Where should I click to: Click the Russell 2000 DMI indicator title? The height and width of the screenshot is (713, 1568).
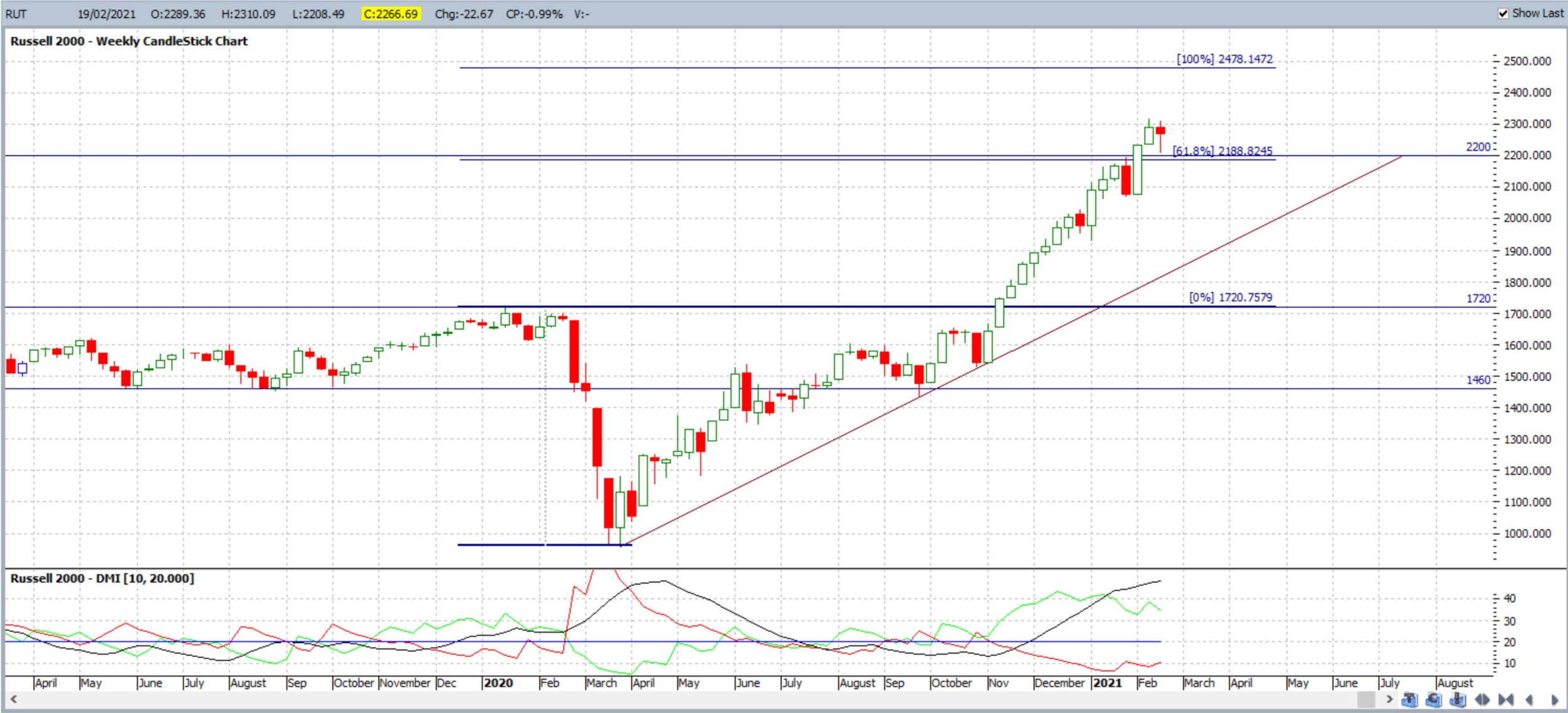point(102,578)
